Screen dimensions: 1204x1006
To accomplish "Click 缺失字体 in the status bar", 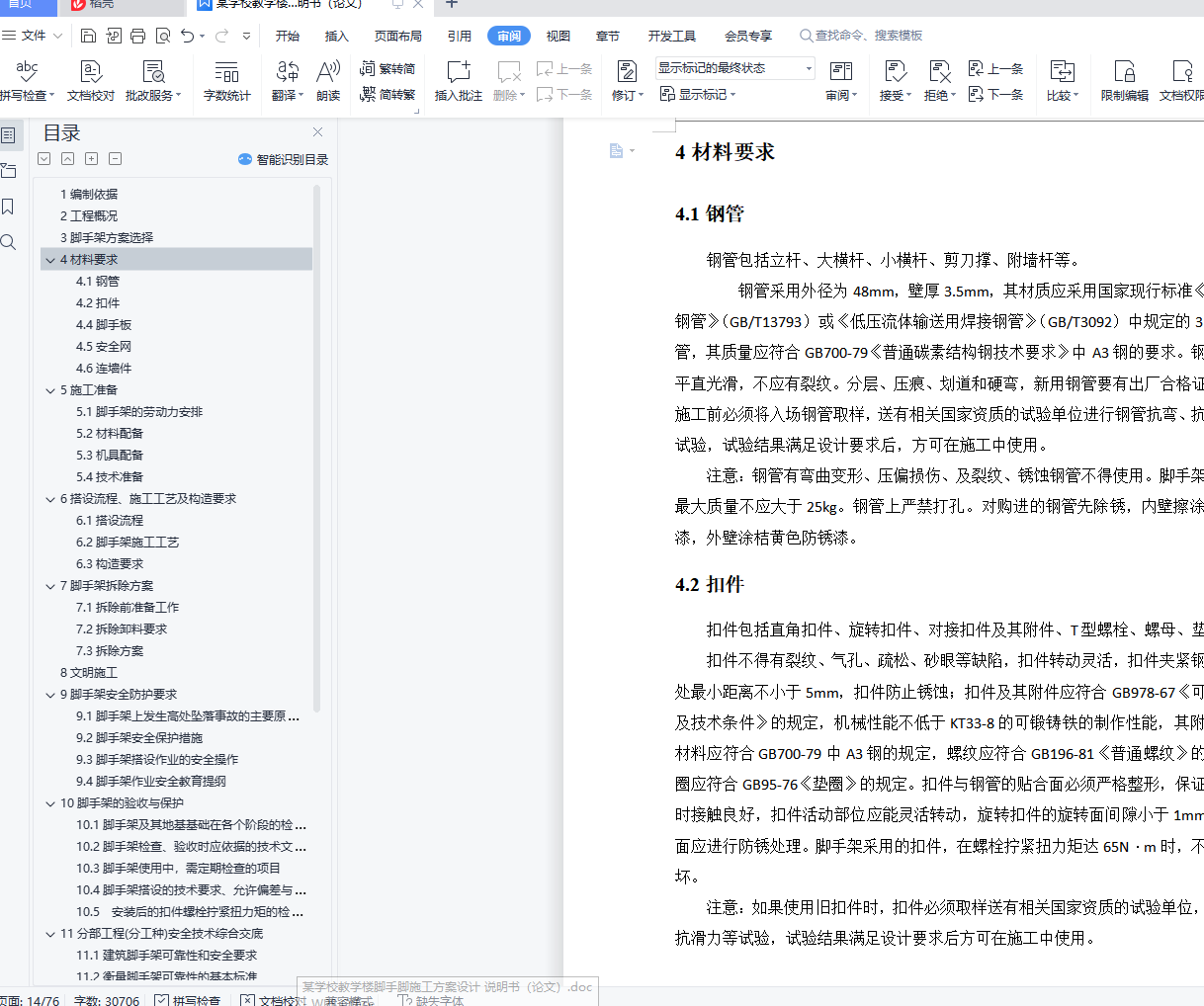I will pos(431,1000).
